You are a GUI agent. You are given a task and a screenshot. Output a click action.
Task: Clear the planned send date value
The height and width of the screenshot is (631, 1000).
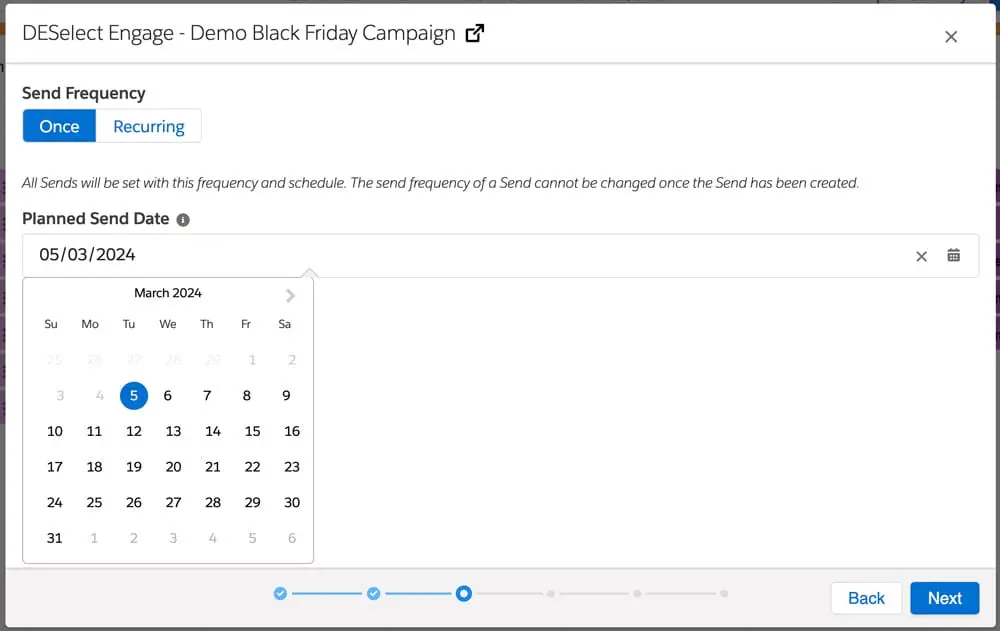click(922, 256)
